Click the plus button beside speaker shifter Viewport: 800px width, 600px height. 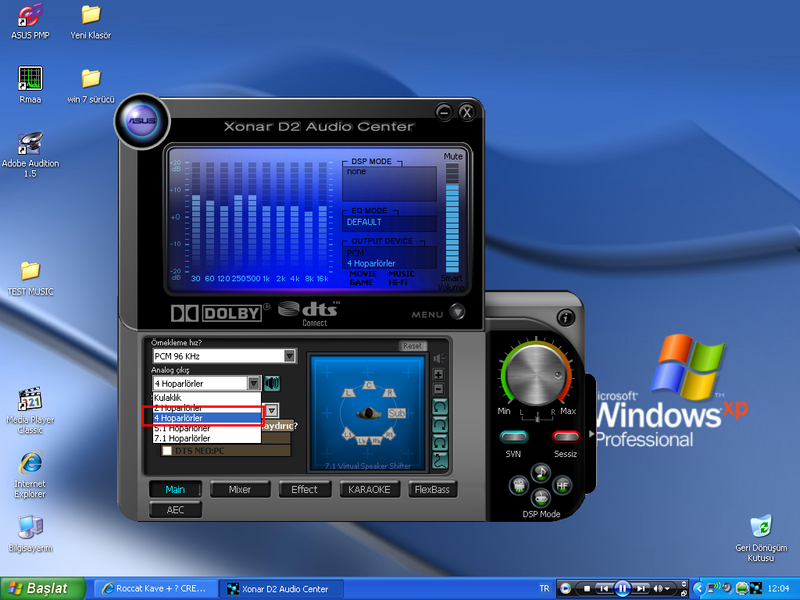click(x=438, y=374)
